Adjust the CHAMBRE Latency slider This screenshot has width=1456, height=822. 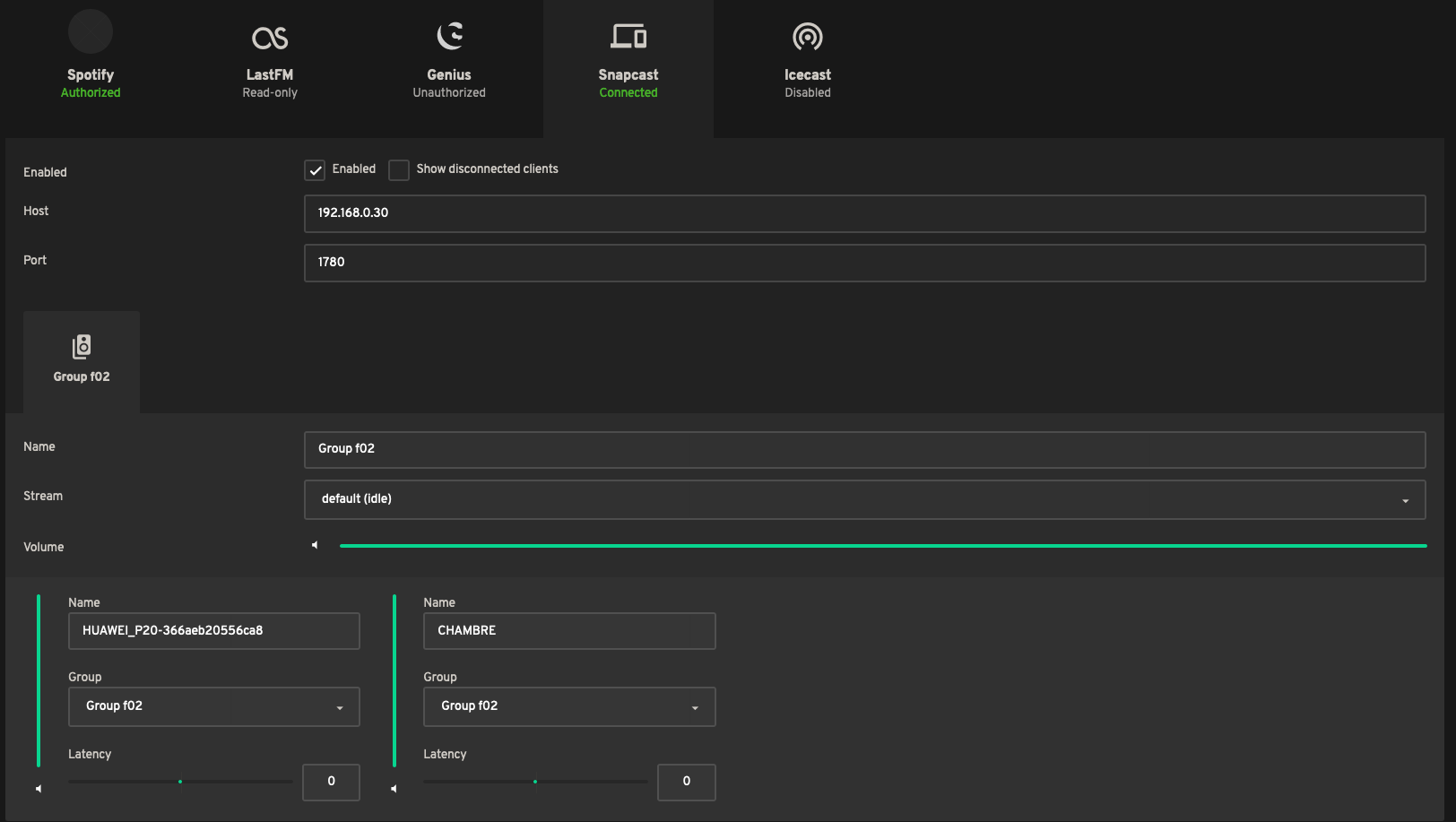point(535,781)
